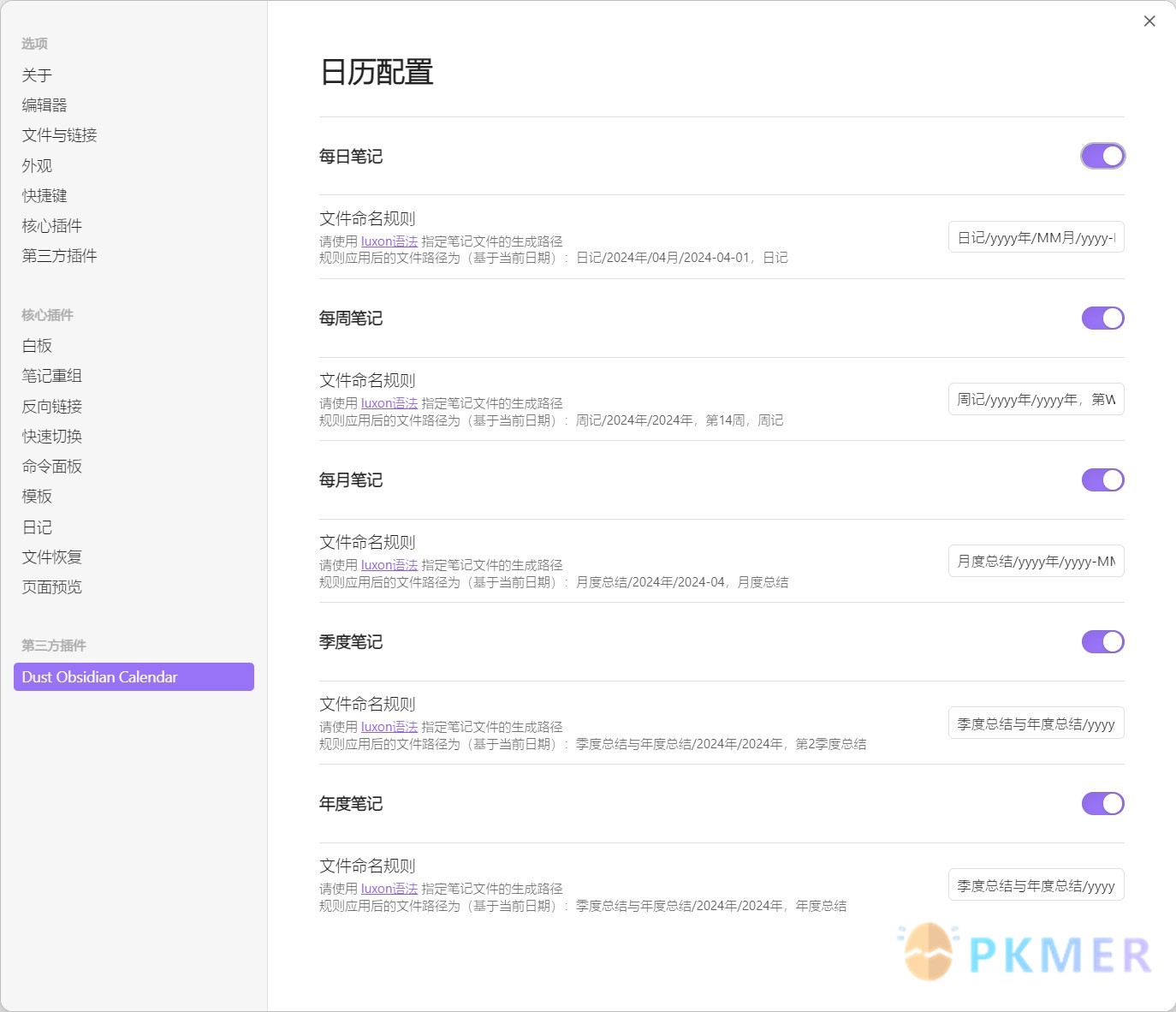1176x1012 pixels.
Task: Open the luxon语法 link under 年度笔记
Action: (x=389, y=889)
